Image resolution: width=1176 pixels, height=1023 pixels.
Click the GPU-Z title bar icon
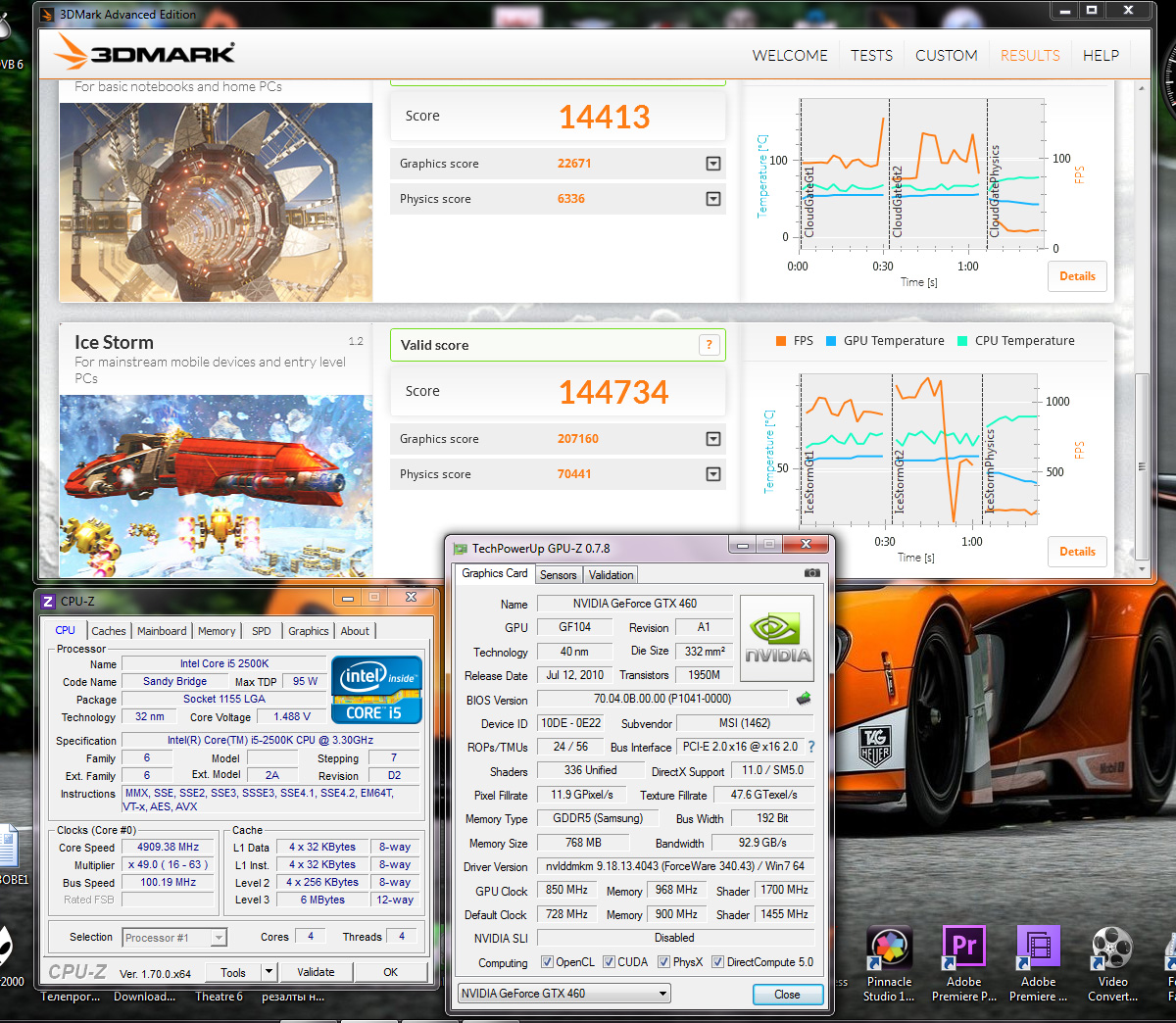(x=460, y=549)
